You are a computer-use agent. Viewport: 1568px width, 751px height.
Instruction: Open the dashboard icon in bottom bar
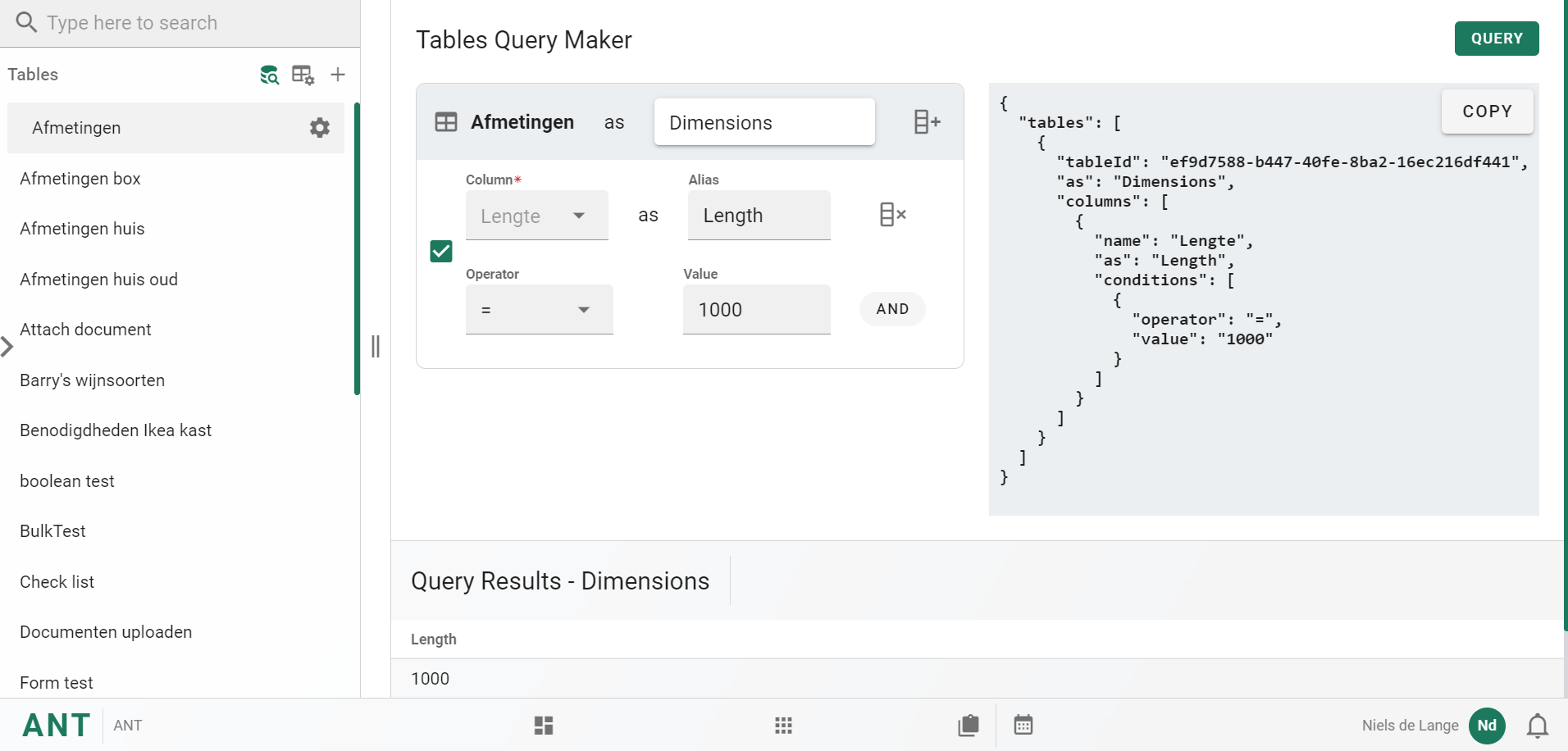544,726
